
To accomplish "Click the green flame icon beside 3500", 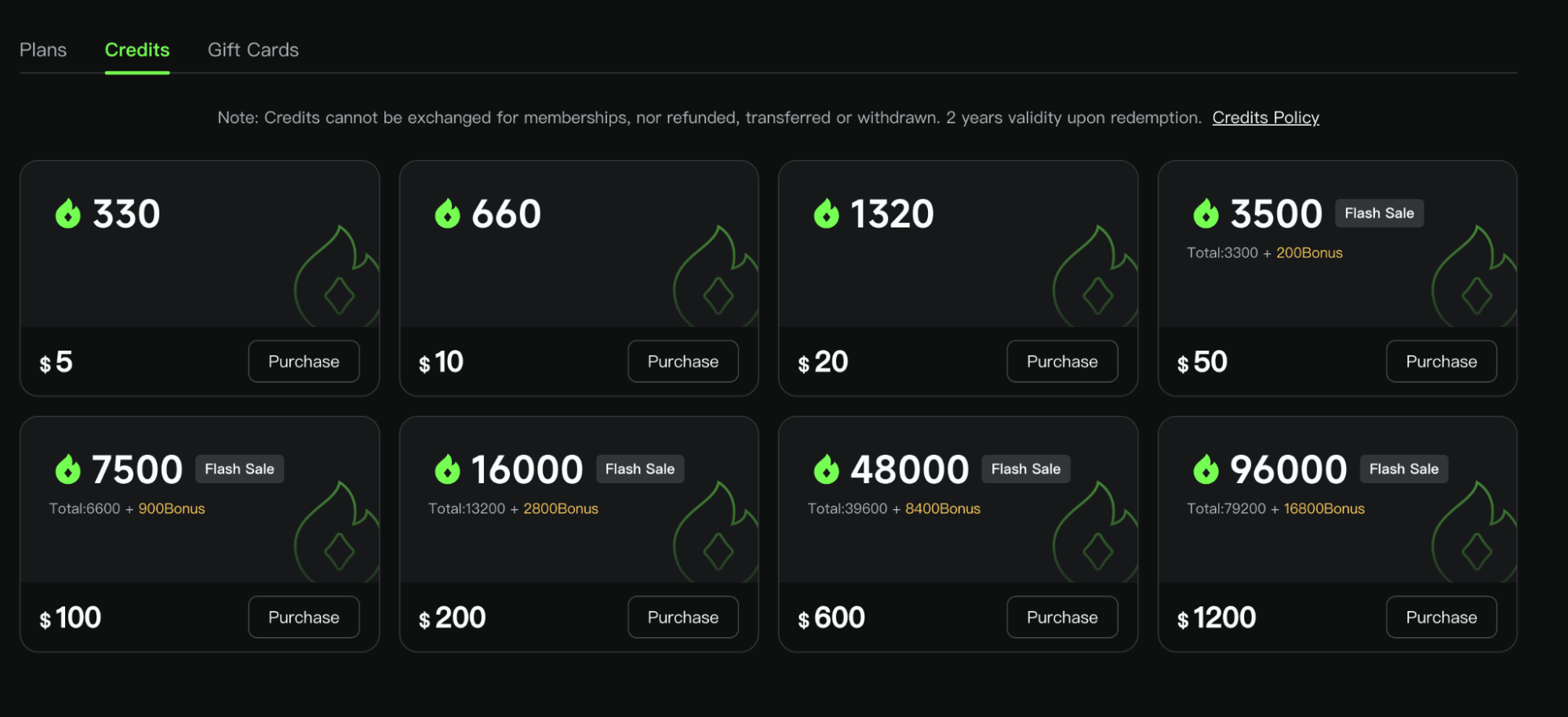I will point(1206,213).
